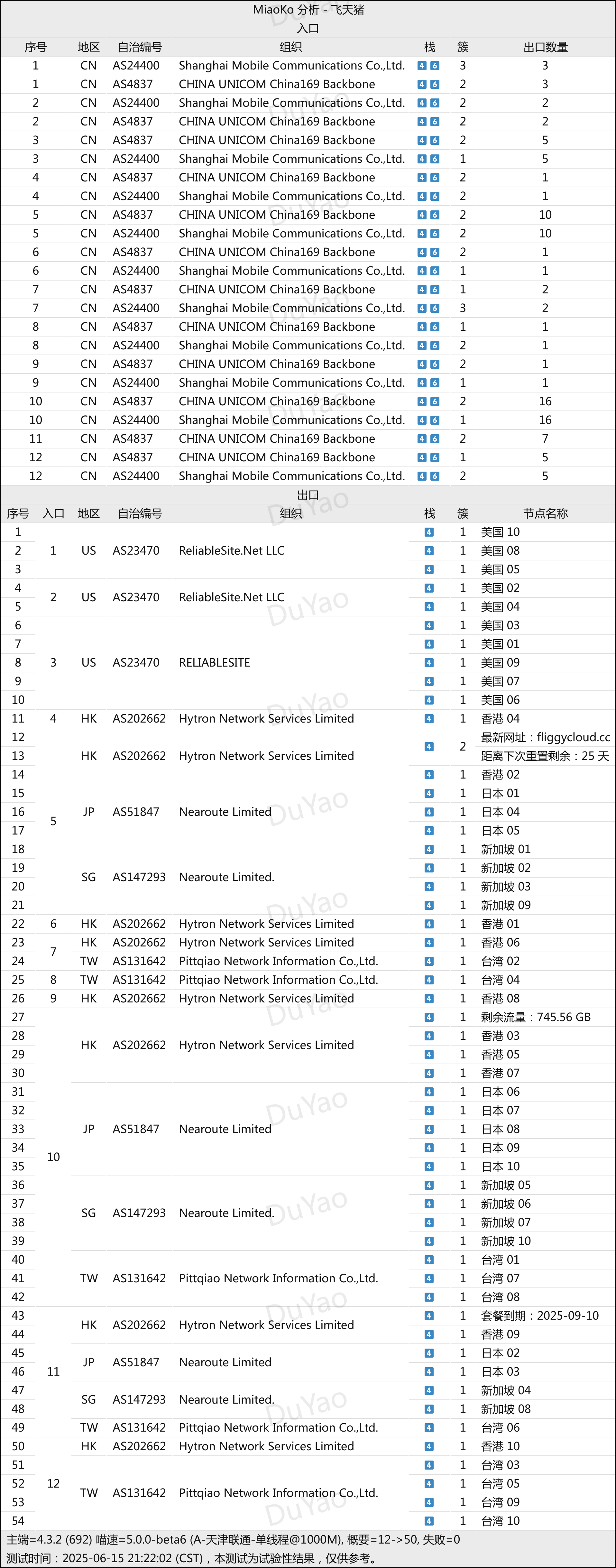The height and width of the screenshot is (1568, 616).
Task: Click exit count 16 in AS24400 row 10
Action: tap(545, 420)
